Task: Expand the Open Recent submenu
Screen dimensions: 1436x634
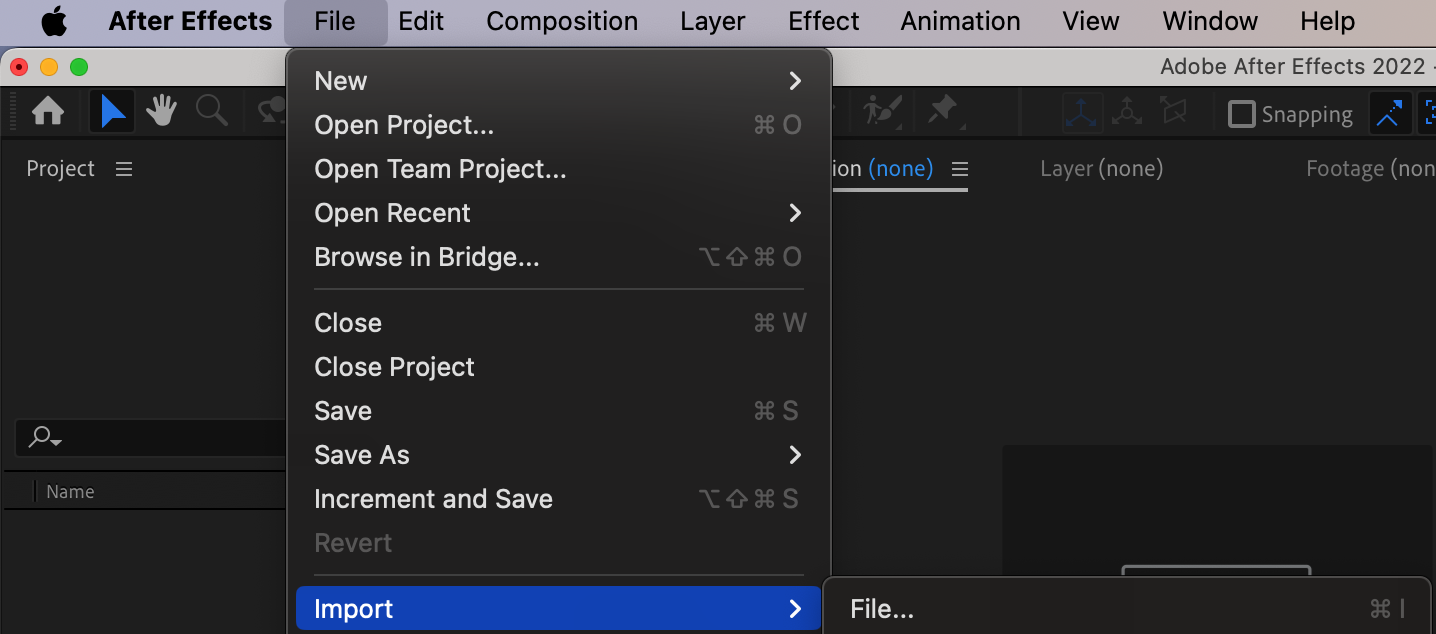Action: pos(558,213)
